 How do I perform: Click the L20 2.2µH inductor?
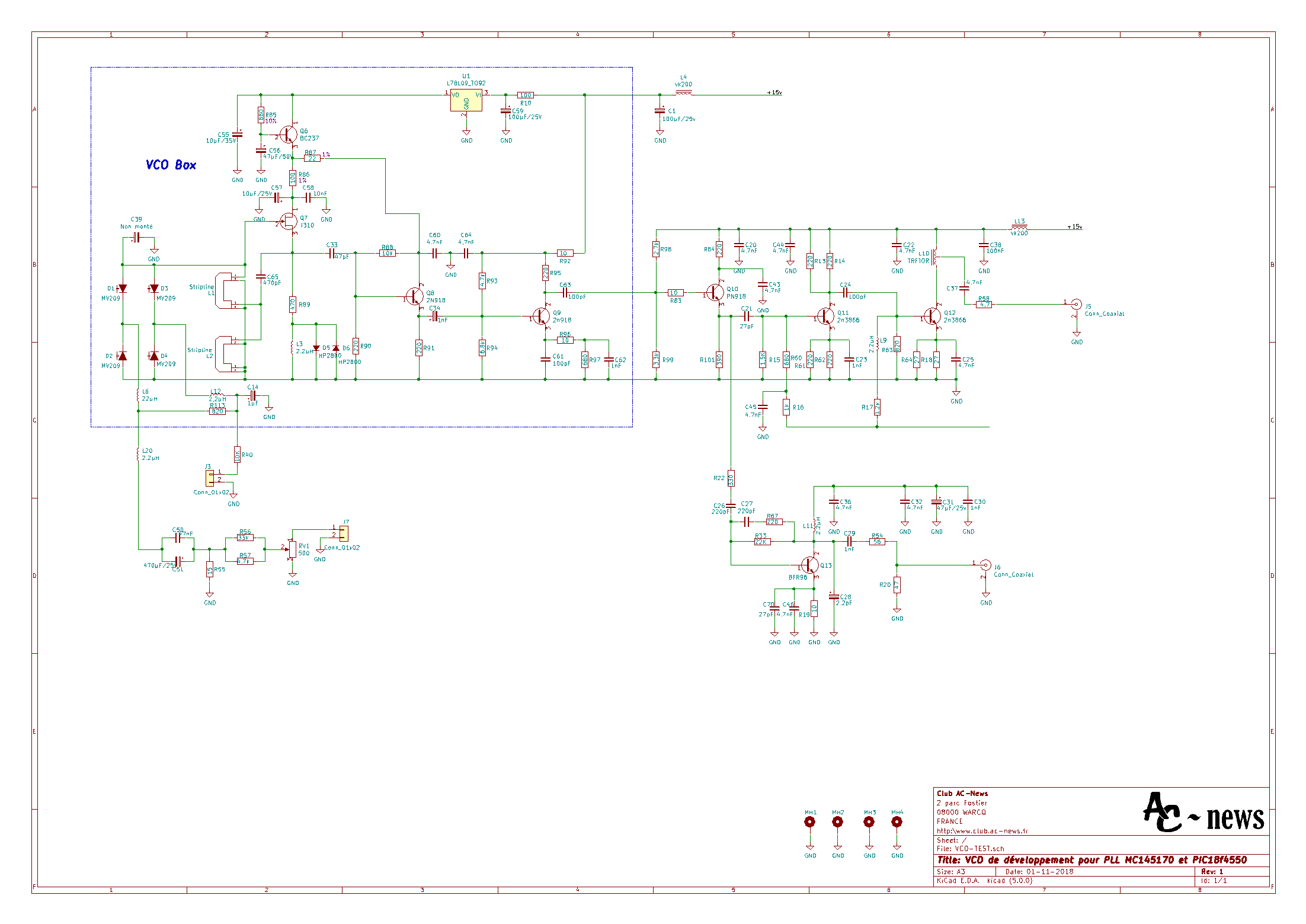(138, 455)
